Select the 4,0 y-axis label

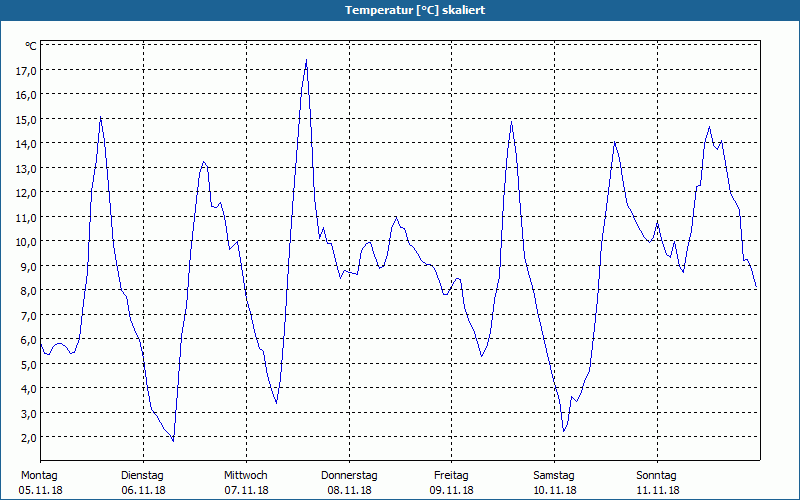(28, 389)
